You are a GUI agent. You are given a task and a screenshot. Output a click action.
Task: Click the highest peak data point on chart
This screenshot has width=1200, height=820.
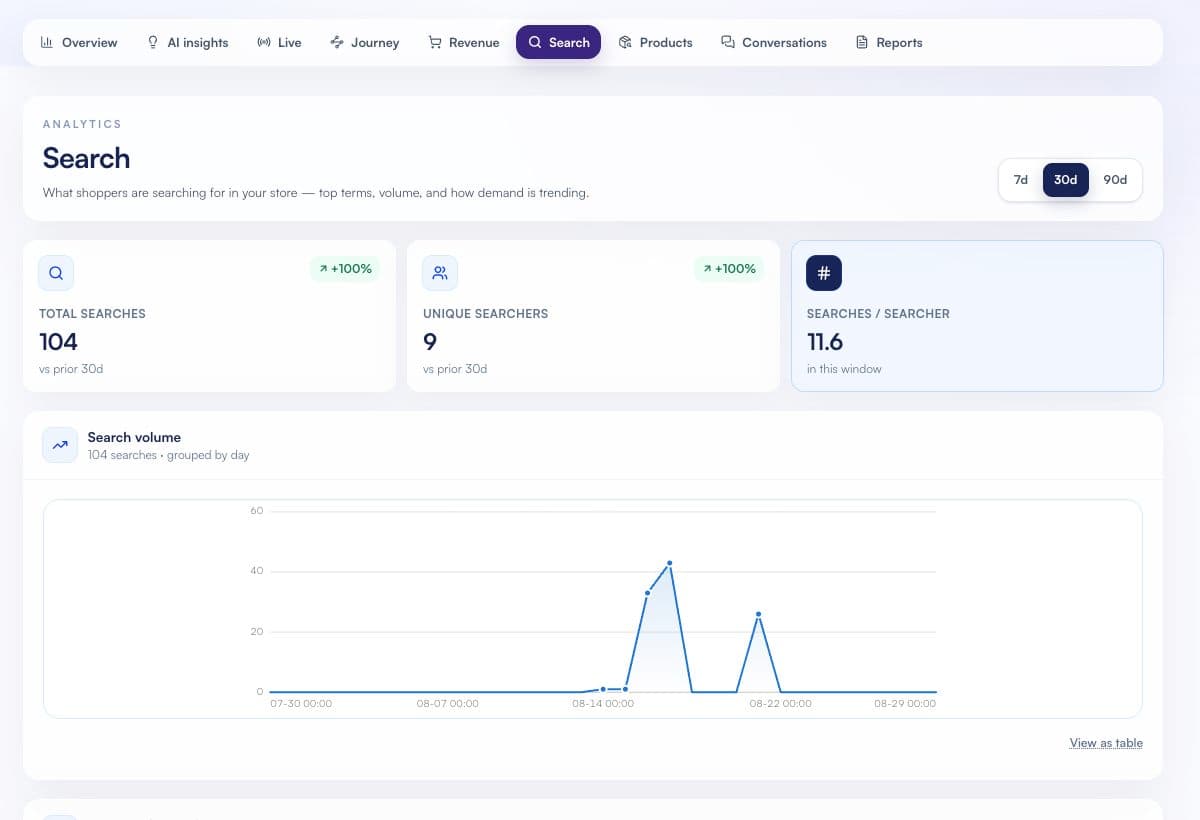click(669, 563)
